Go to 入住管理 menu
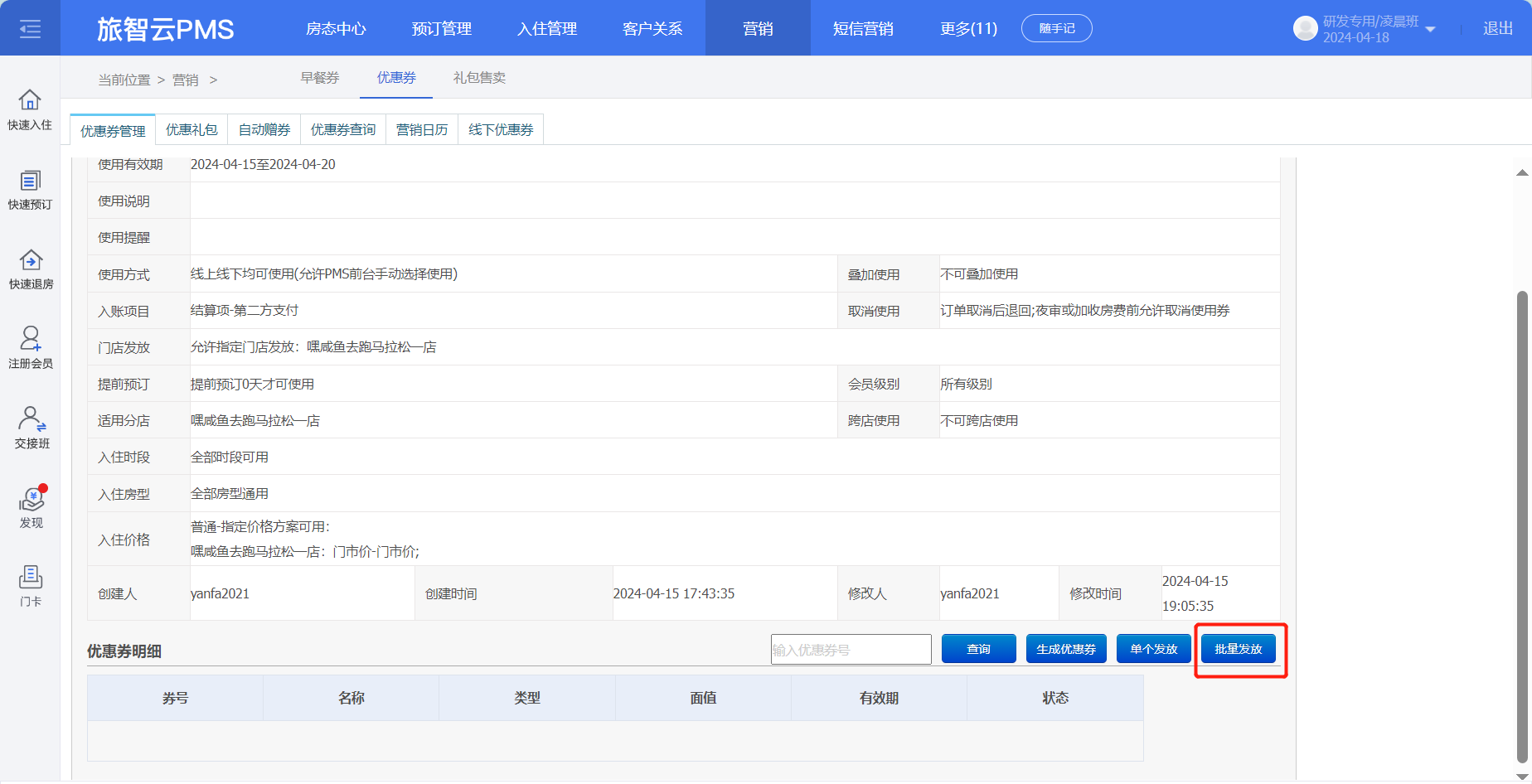The image size is (1532, 784). pyautogui.click(x=546, y=29)
